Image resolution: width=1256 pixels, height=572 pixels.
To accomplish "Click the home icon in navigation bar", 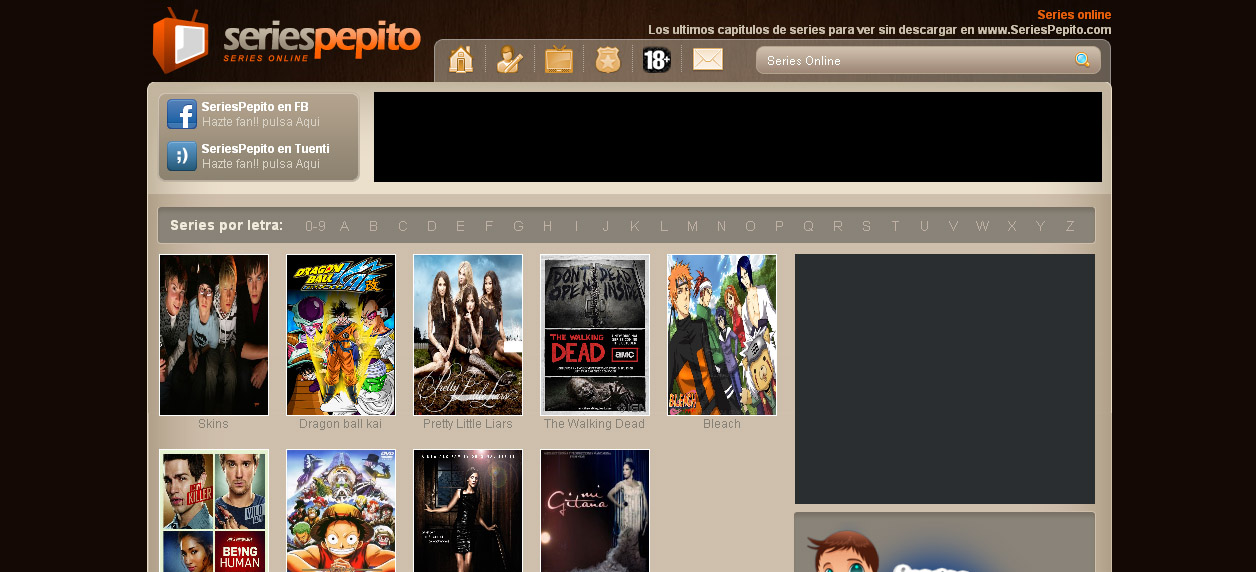I will (x=461, y=60).
